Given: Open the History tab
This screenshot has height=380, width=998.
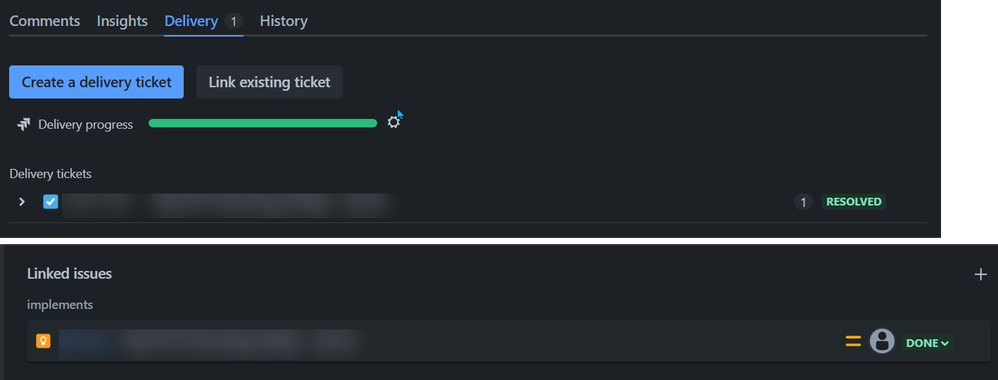Looking at the screenshot, I should tap(283, 21).
